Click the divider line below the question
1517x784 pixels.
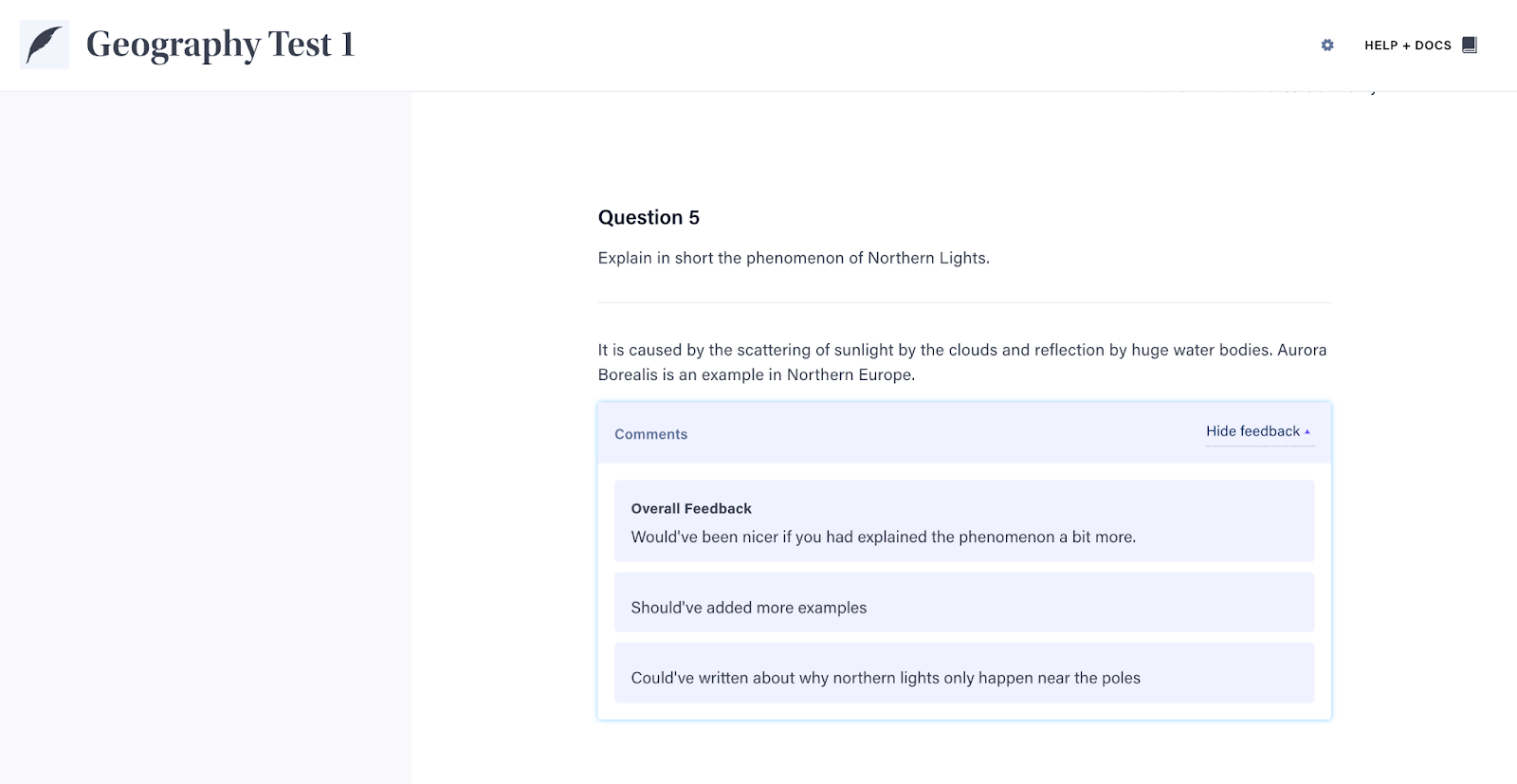[x=964, y=302]
